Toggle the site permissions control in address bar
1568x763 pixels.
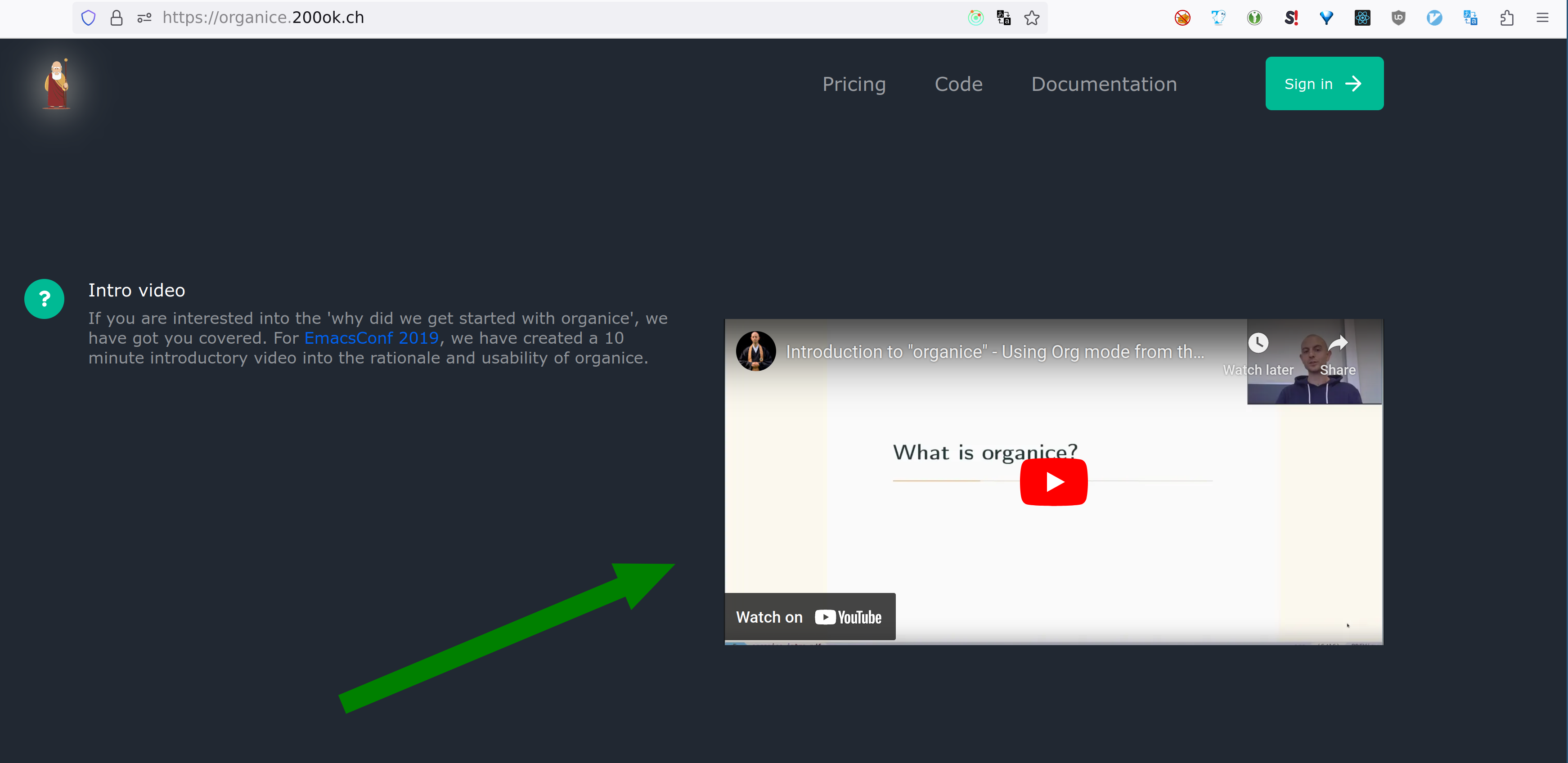(x=144, y=18)
